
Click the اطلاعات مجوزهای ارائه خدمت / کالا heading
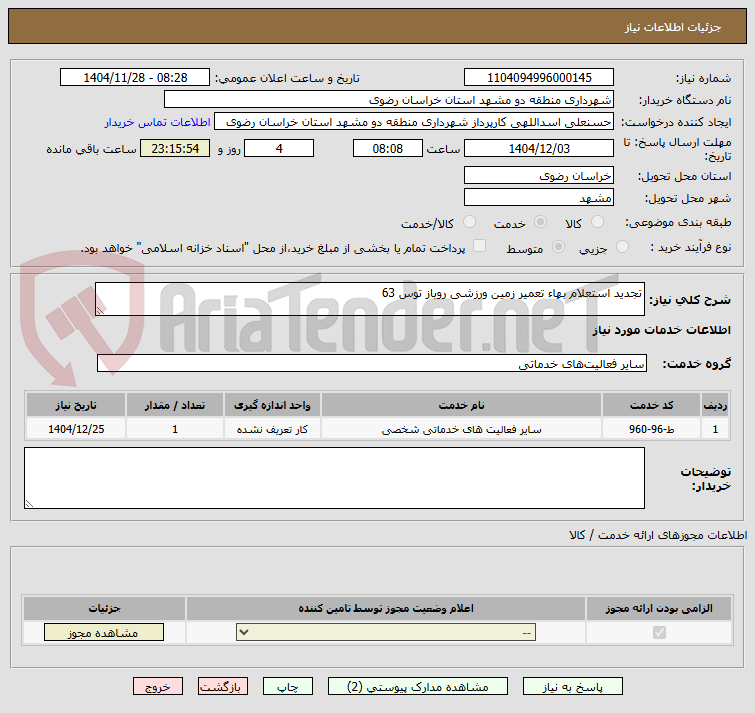tap(658, 535)
